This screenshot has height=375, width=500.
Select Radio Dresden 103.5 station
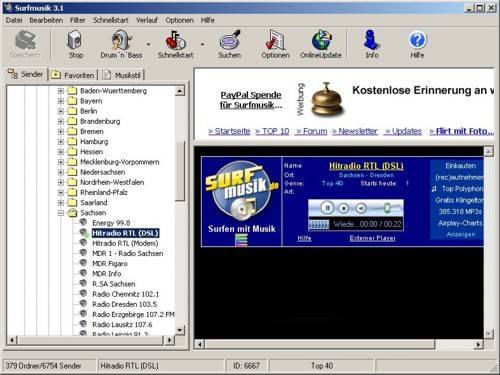click(124, 304)
